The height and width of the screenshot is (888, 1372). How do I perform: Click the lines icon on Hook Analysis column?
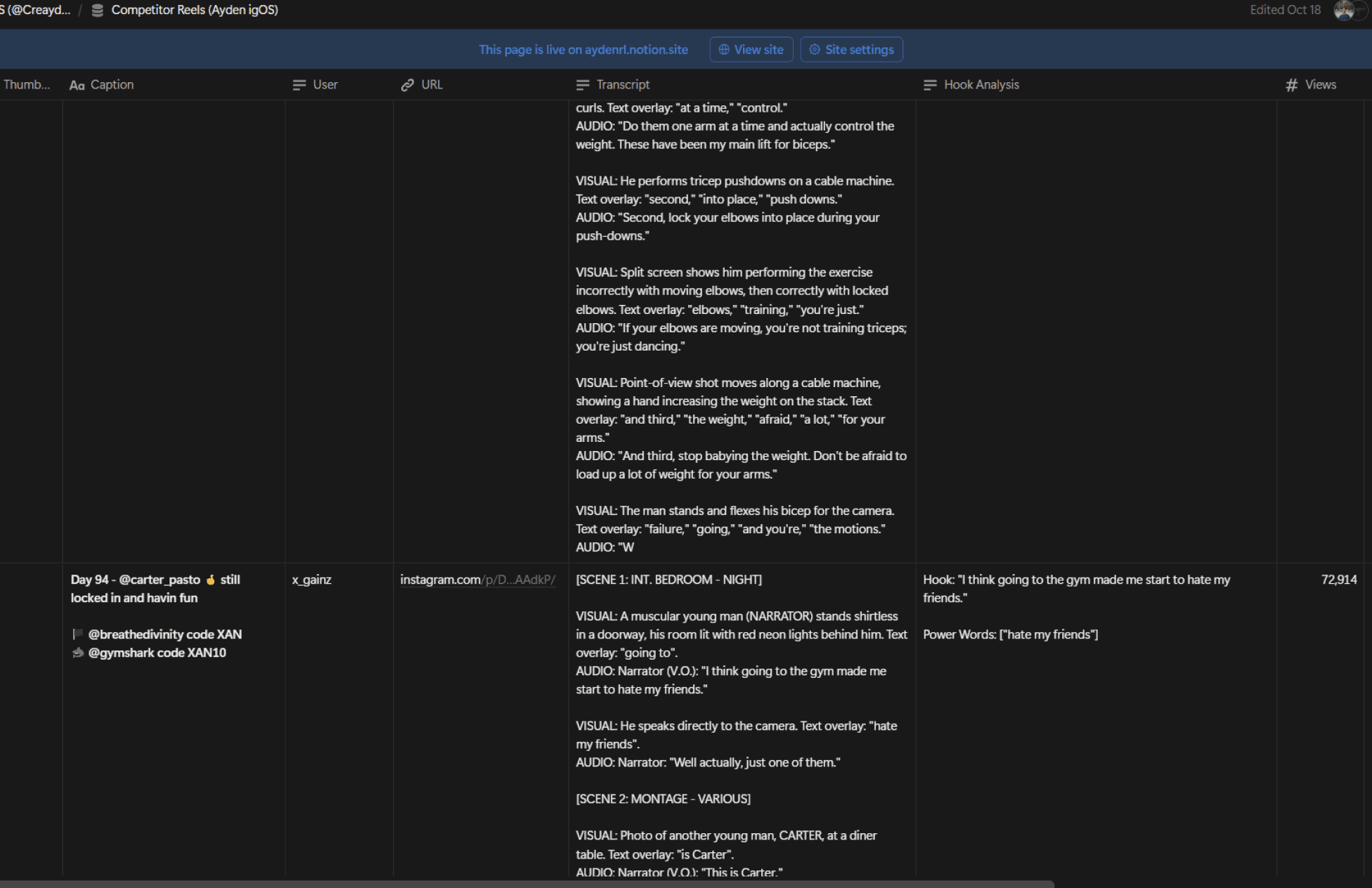click(930, 85)
